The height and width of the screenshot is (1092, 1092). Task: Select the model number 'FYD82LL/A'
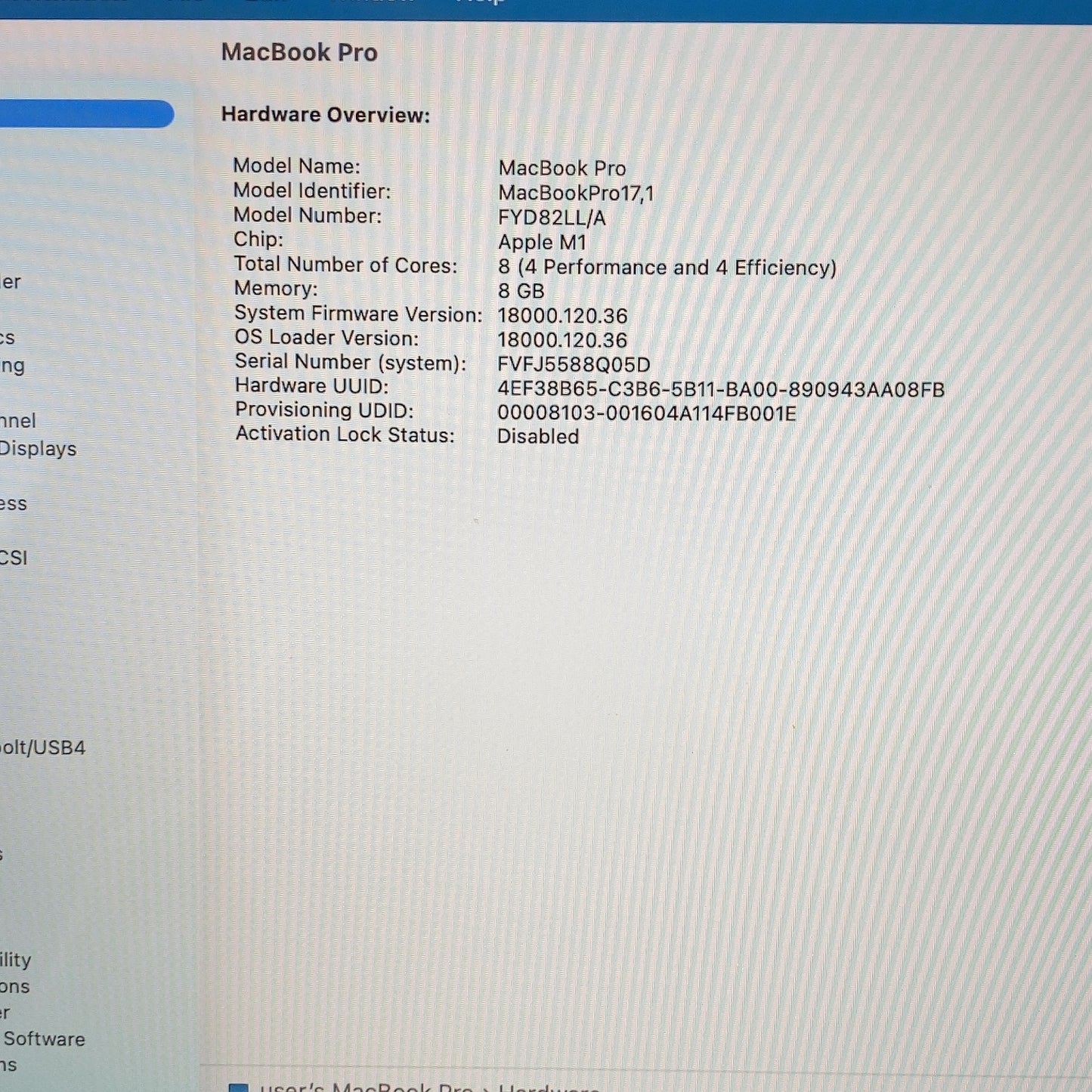pos(552,218)
